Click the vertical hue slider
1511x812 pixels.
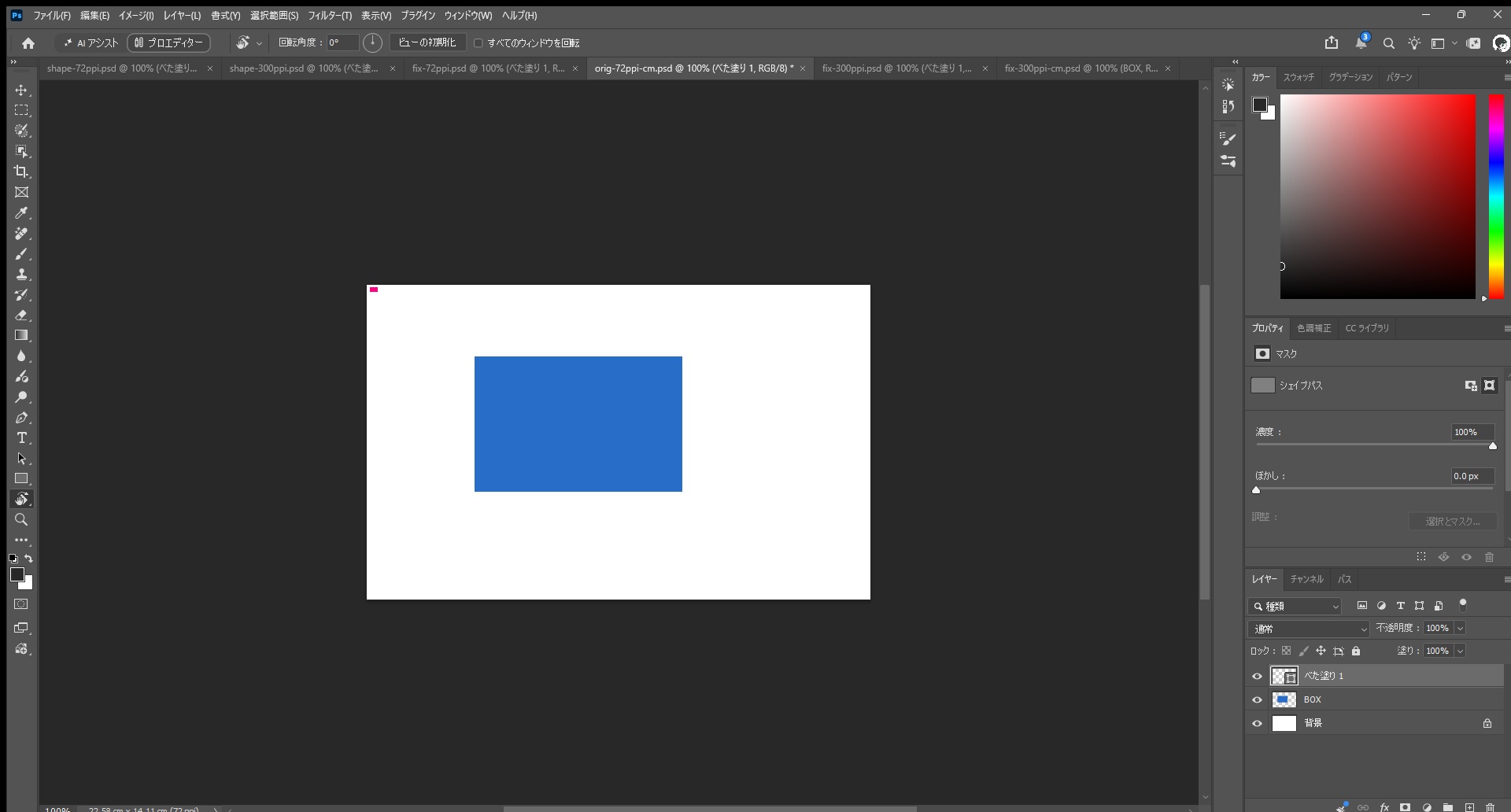point(1496,197)
